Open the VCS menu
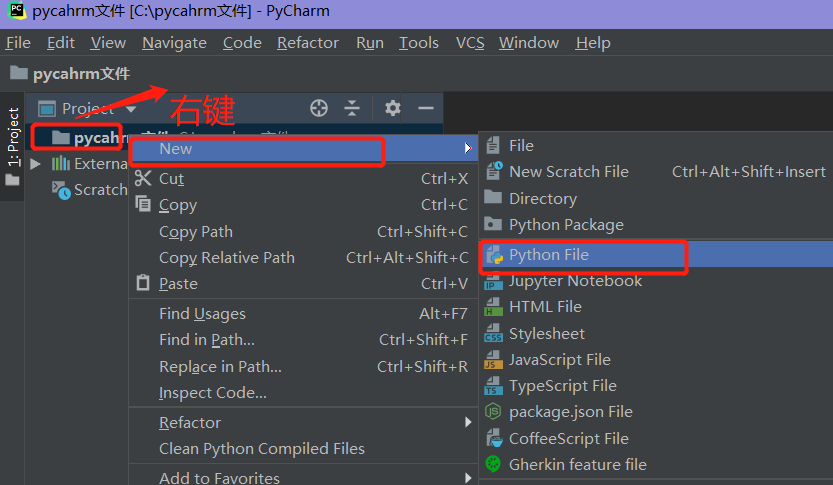 (470, 42)
